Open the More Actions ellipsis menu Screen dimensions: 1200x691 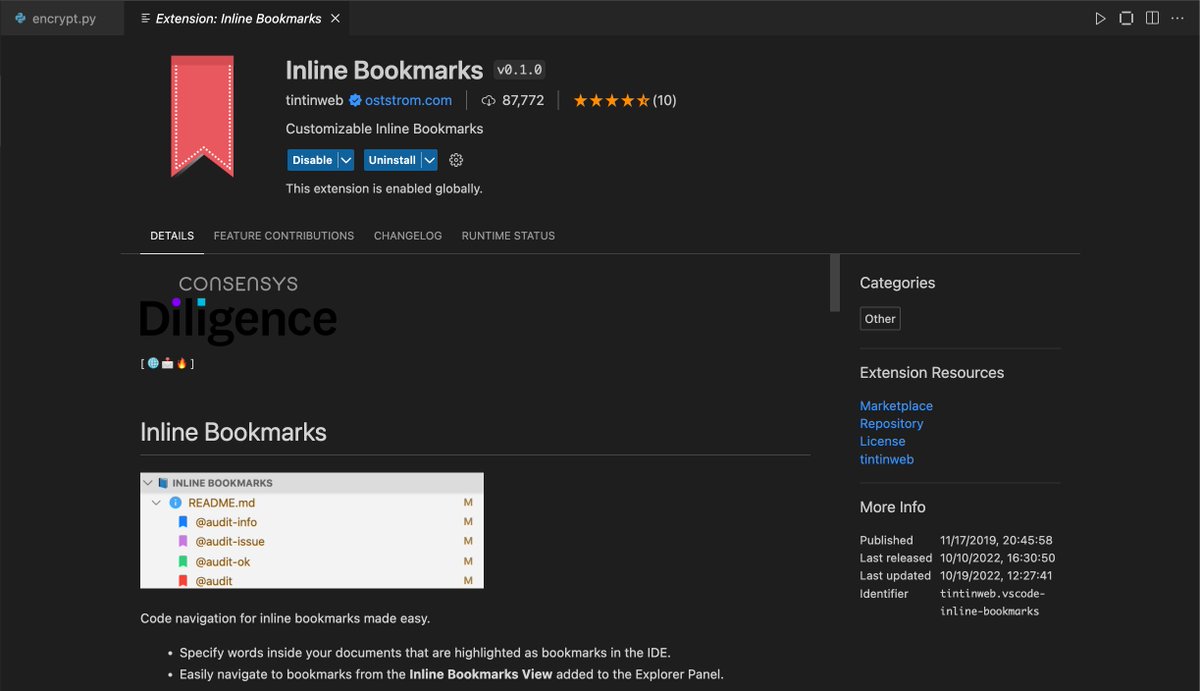[1177, 18]
